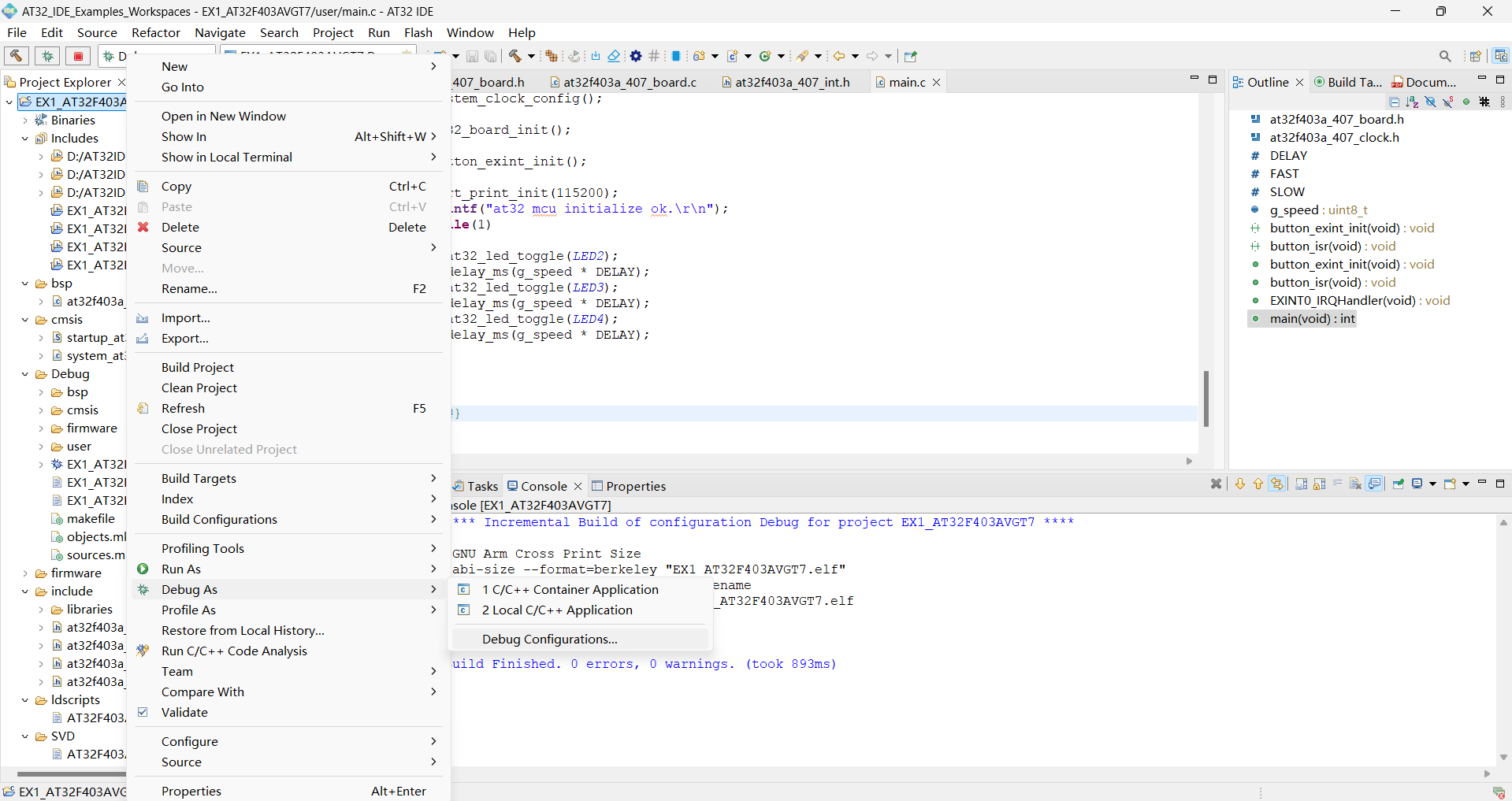This screenshot has height=801, width=1512.
Task: Click the console scroll-down arrow
Action: click(1503, 757)
